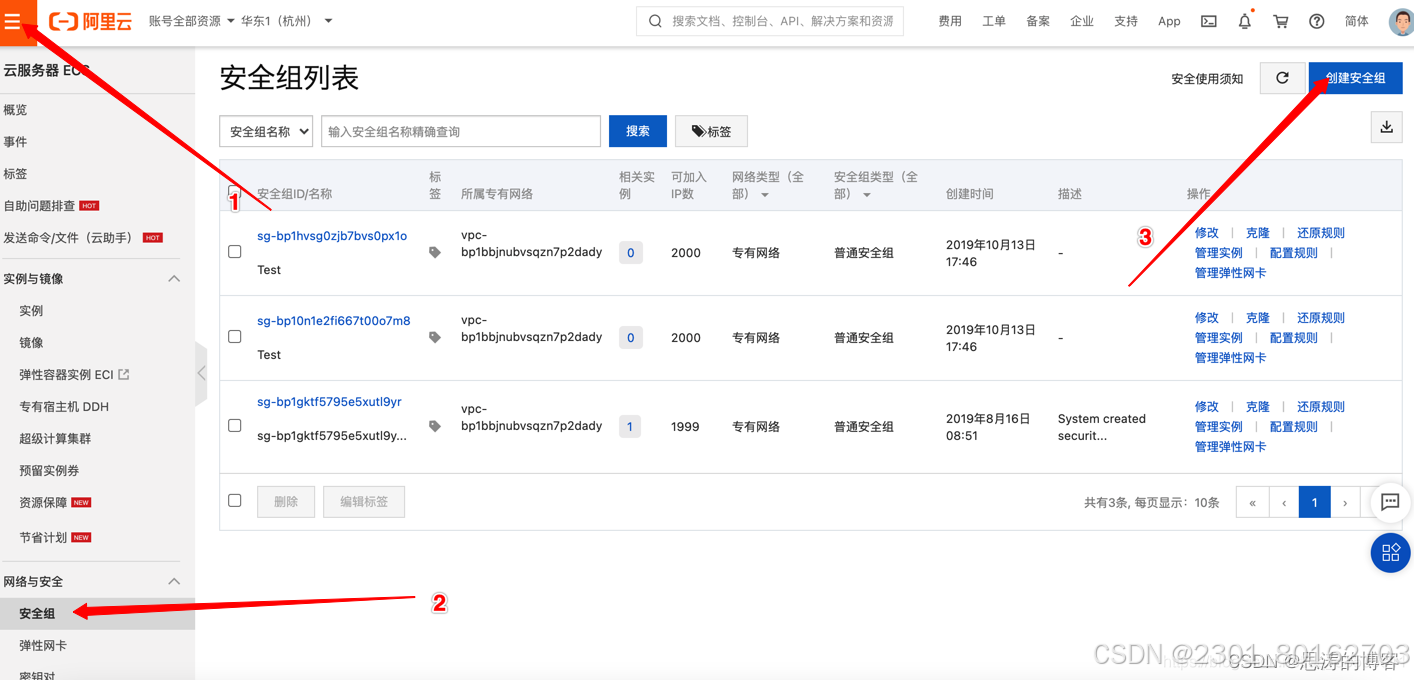The height and width of the screenshot is (680, 1414).
Task: Open the 安全组名称 filter dropdown
Action: [266, 131]
